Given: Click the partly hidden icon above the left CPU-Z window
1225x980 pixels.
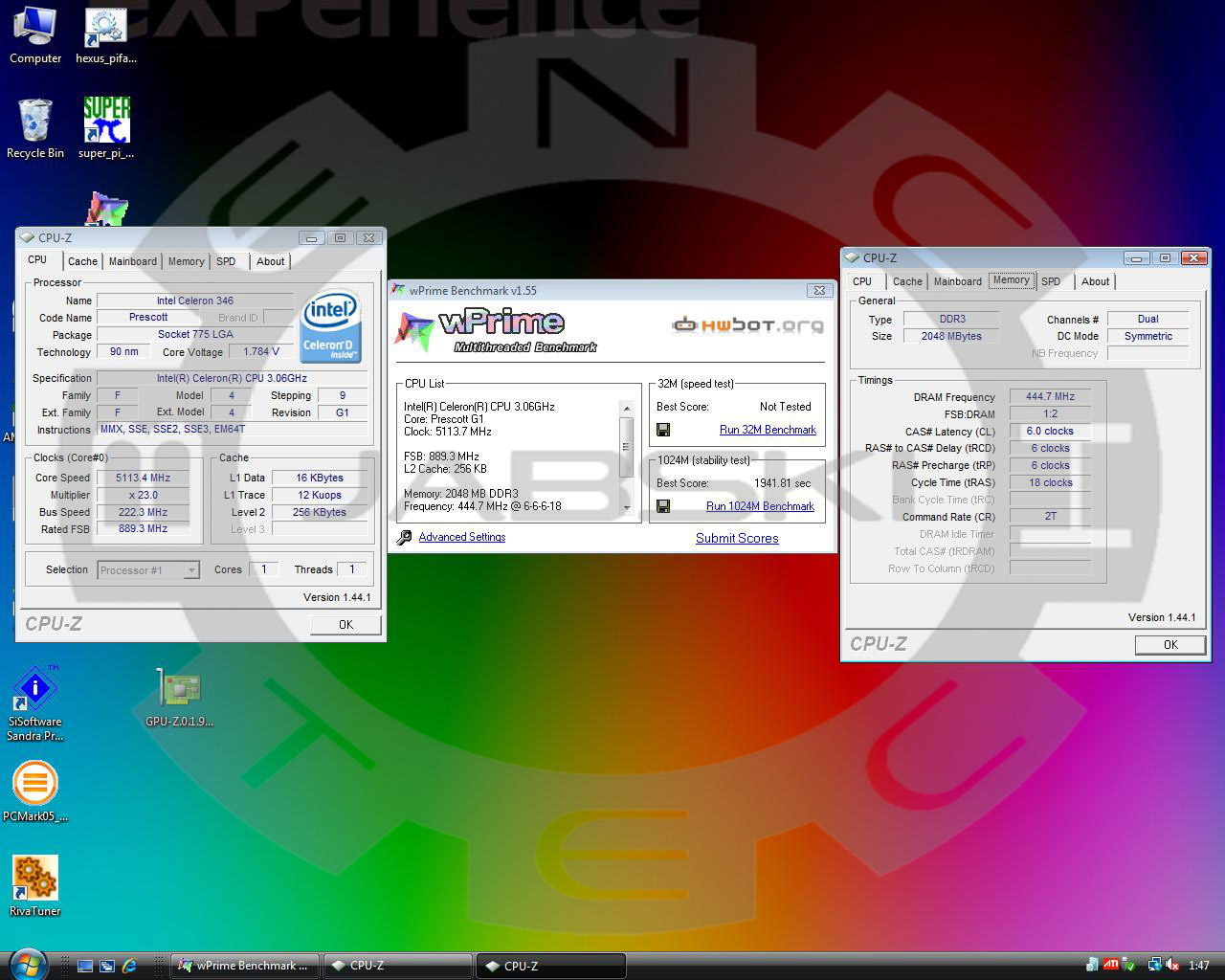Looking at the screenshot, I should 106,208.
